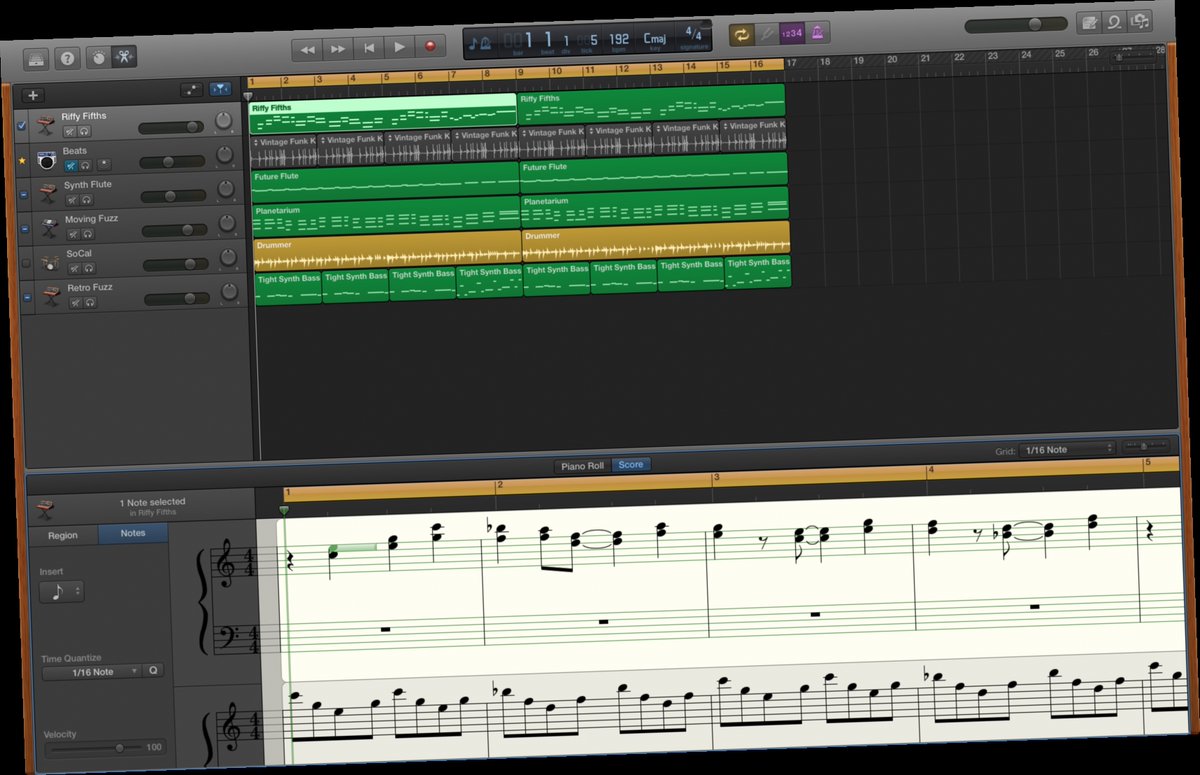Switch to the Piano Roll tab
Image resolution: width=1200 pixels, height=775 pixels.
[x=582, y=466]
